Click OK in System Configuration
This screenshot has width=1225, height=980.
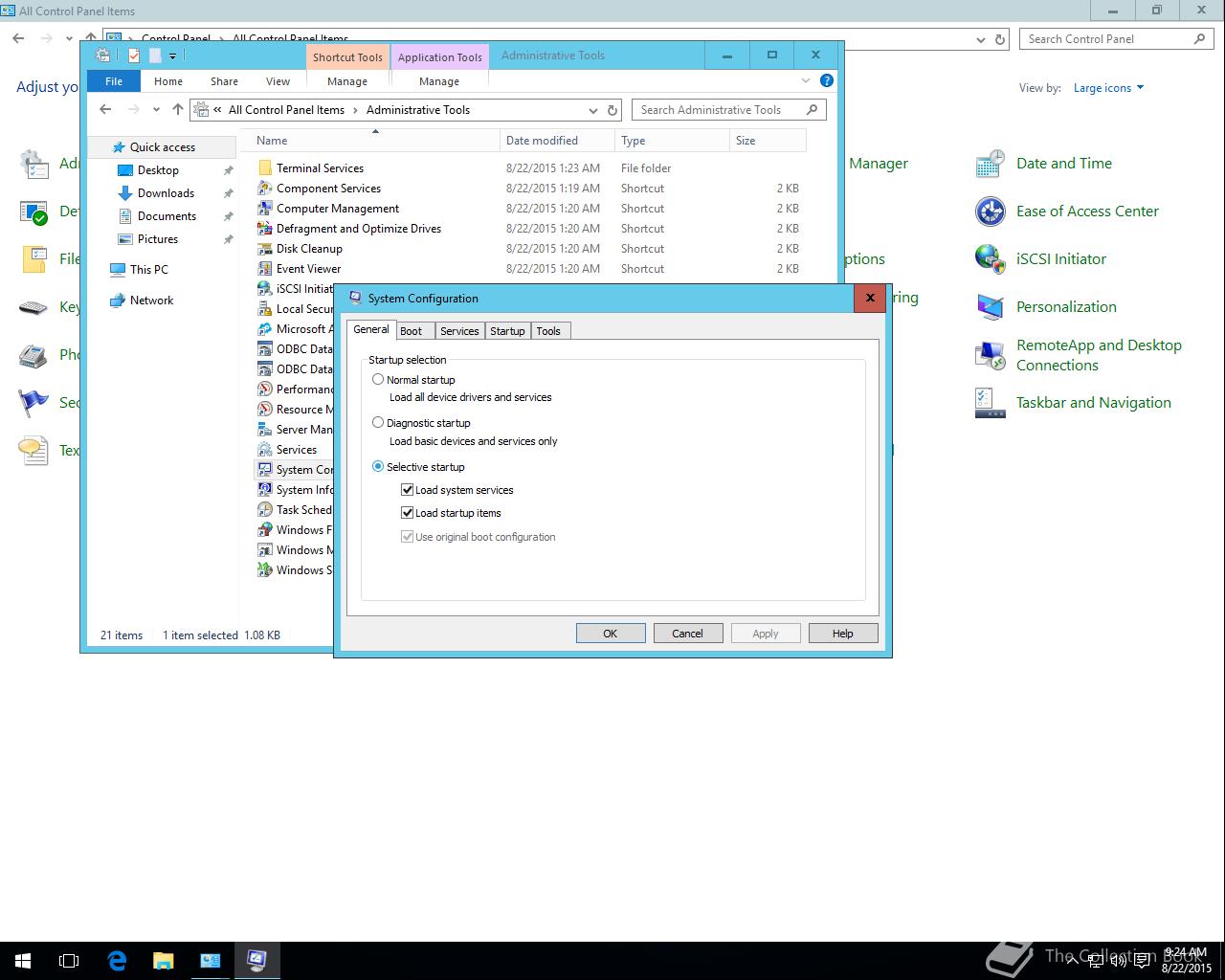(611, 634)
